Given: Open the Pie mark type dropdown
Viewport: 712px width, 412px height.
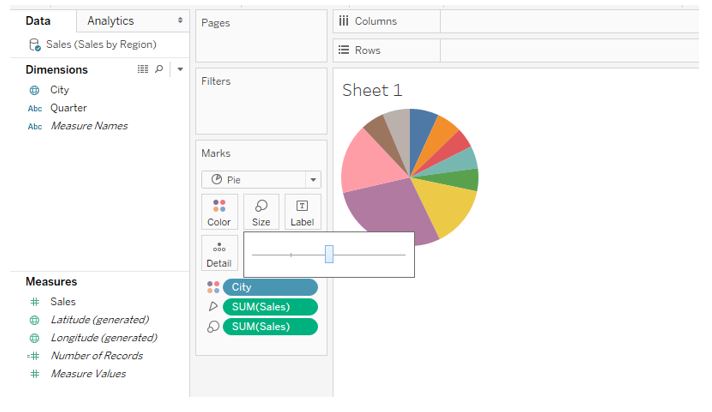Looking at the screenshot, I should [260, 180].
